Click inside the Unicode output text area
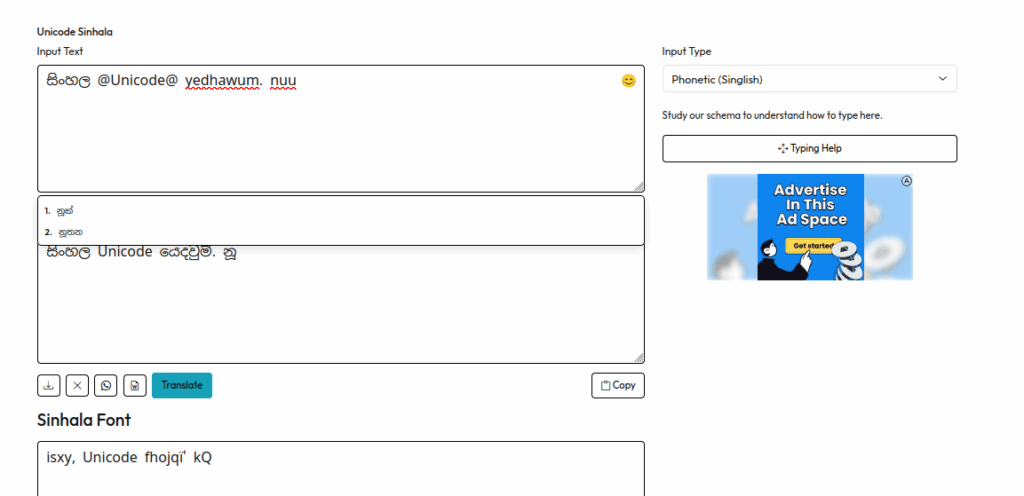Viewport: 1024px width, 496px height. (341, 304)
